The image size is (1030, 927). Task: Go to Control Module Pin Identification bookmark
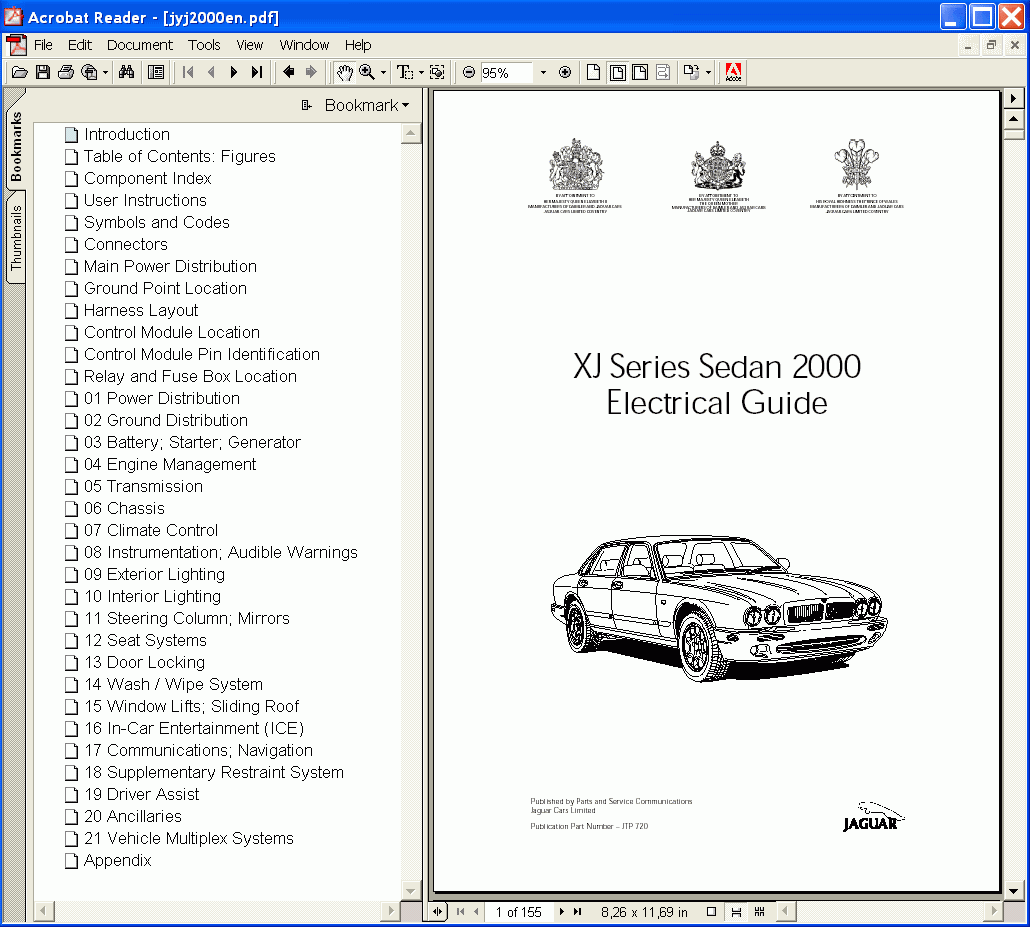[x=202, y=355]
